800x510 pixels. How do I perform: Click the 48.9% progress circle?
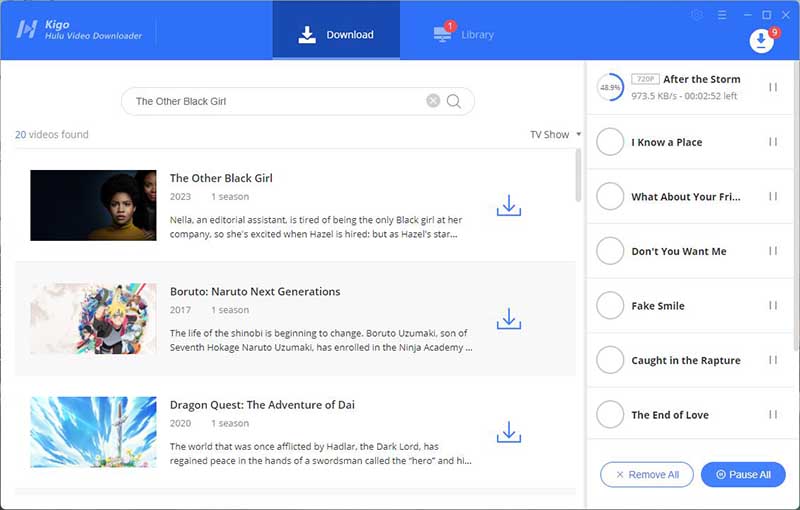tap(610, 87)
